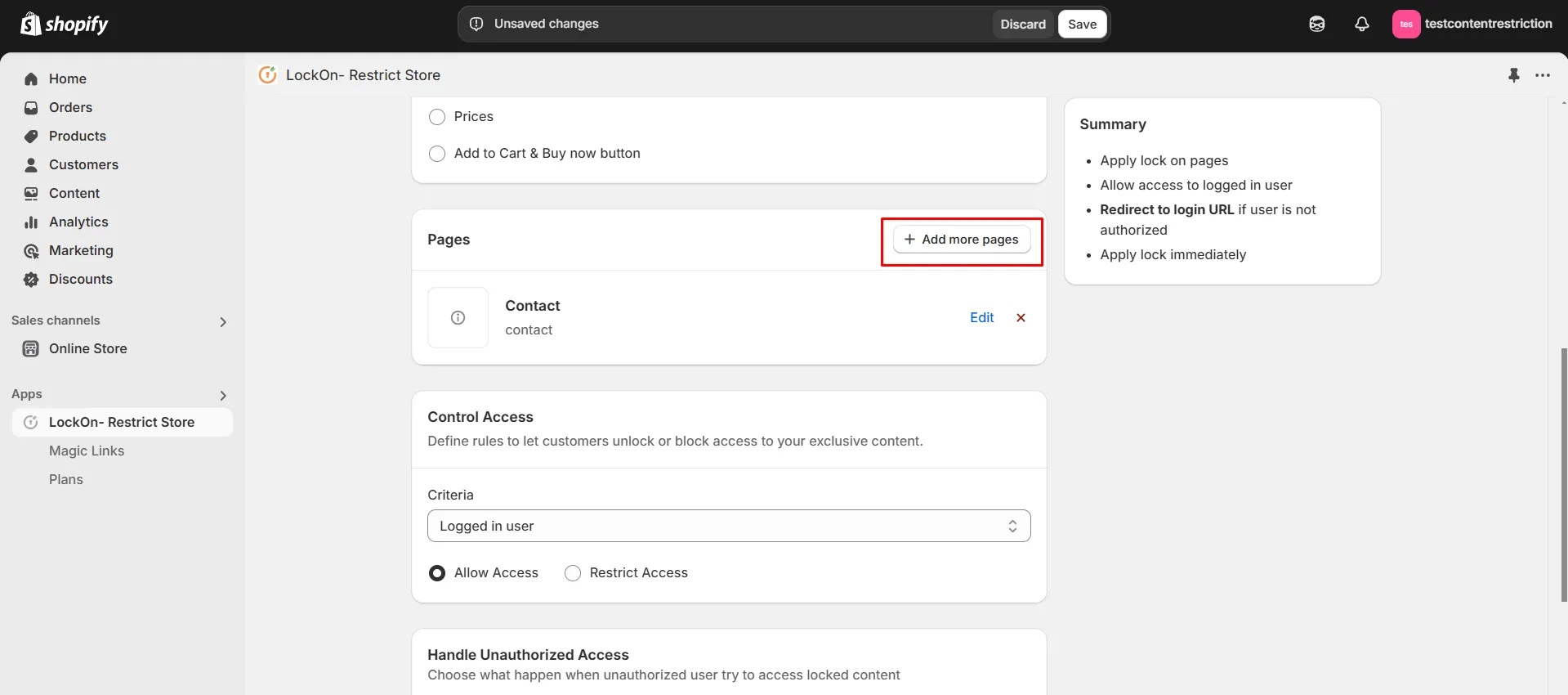Click Add more pages button
The width and height of the screenshot is (1568, 695).
pos(962,240)
